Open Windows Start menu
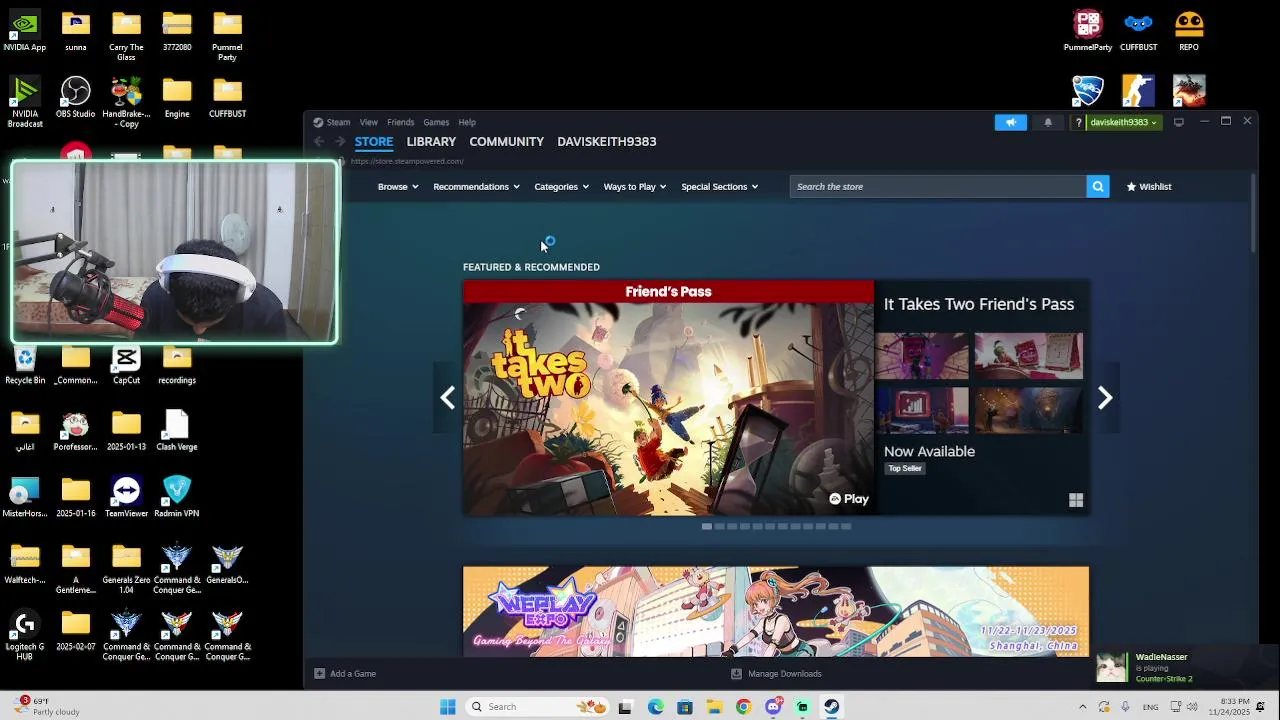Viewport: 1280px width, 720px height. (x=448, y=707)
